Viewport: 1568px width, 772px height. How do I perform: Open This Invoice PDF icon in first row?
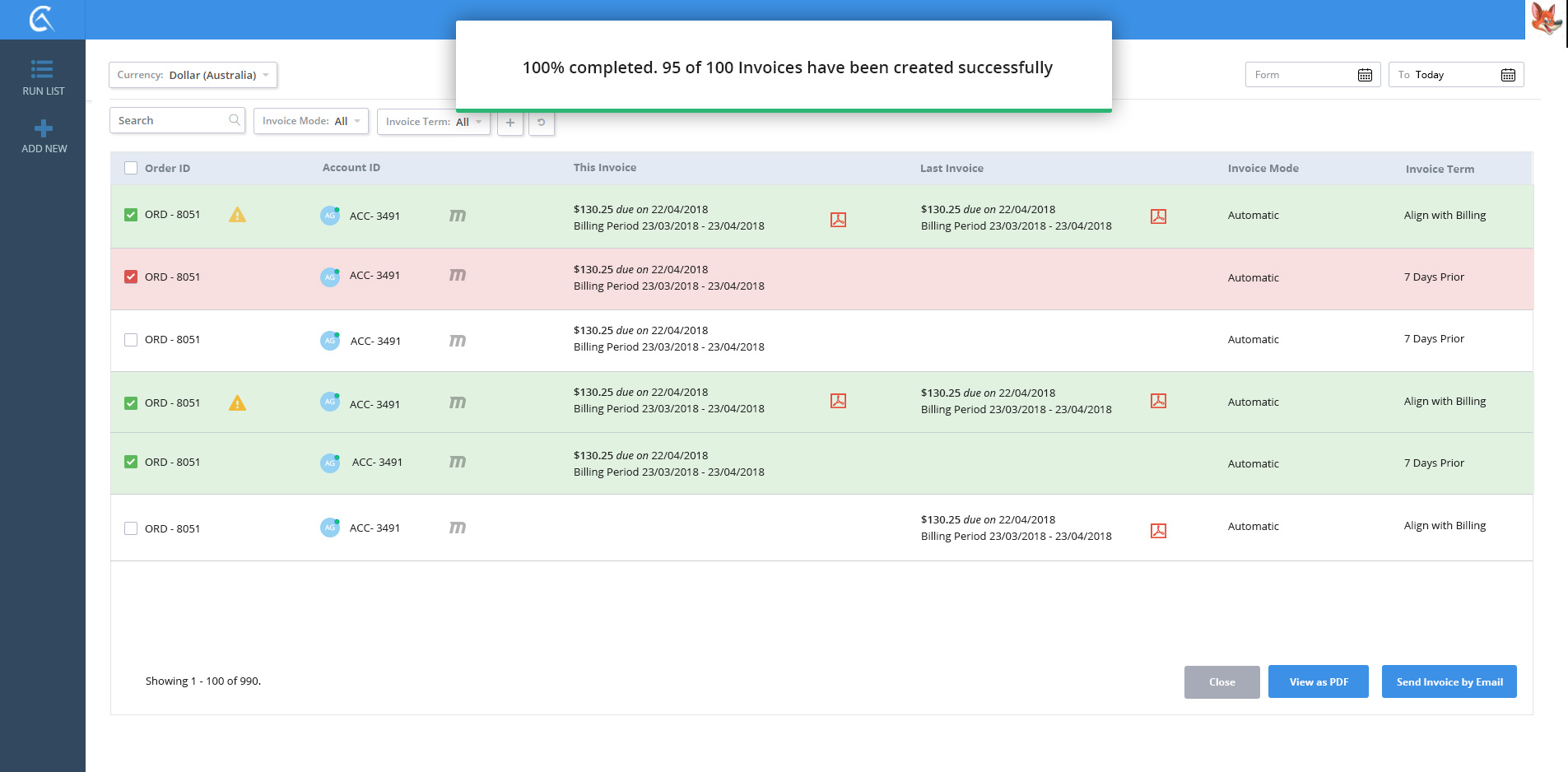pyautogui.click(x=838, y=220)
